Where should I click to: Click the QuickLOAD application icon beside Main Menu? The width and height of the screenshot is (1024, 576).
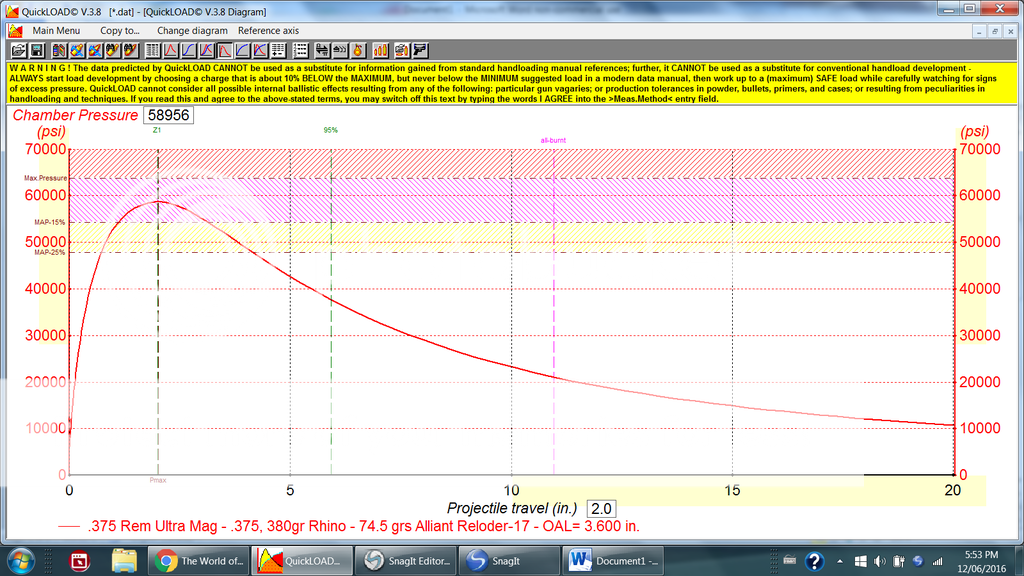(15, 31)
